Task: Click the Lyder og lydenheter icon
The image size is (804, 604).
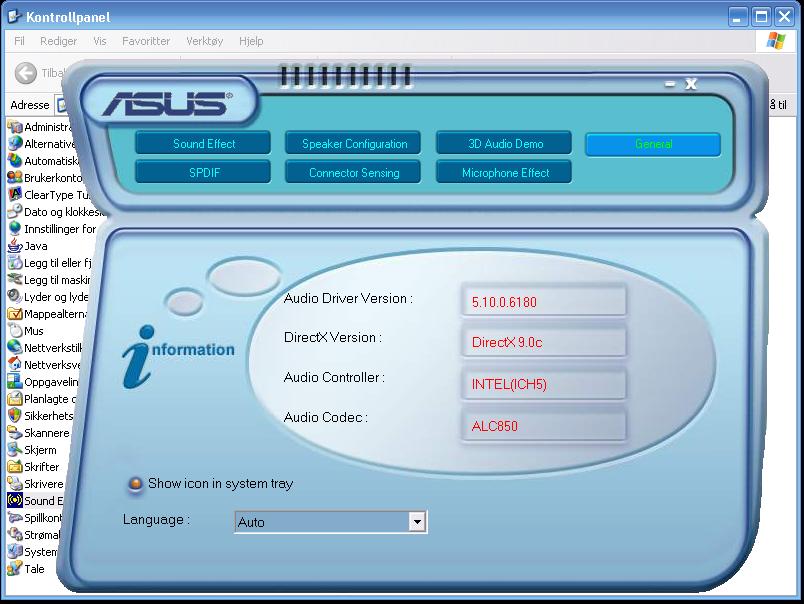Action: coord(15,296)
